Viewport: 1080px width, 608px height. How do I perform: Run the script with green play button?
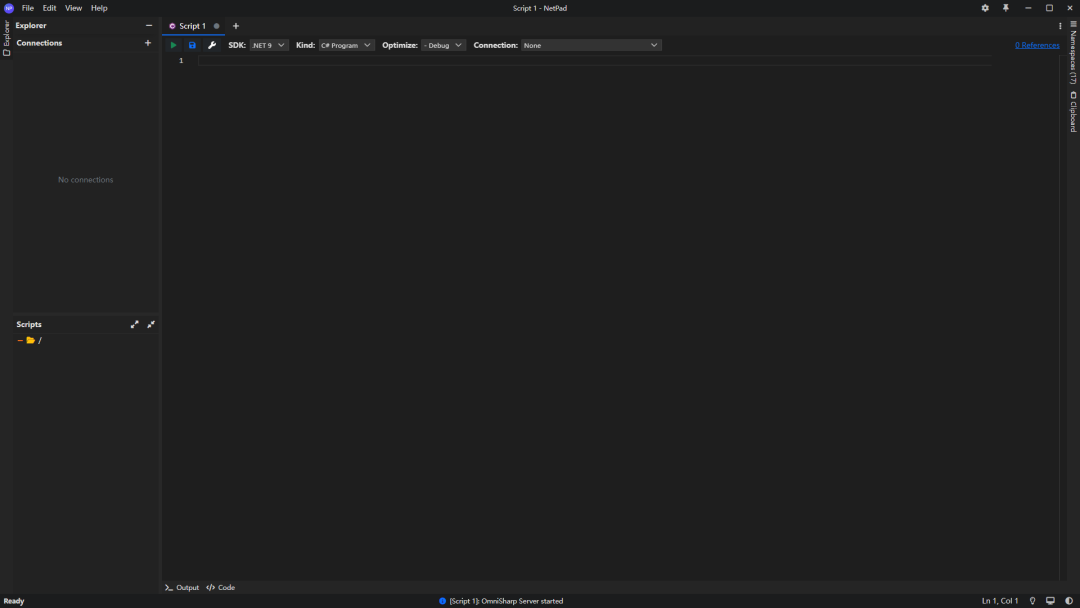pos(173,45)
